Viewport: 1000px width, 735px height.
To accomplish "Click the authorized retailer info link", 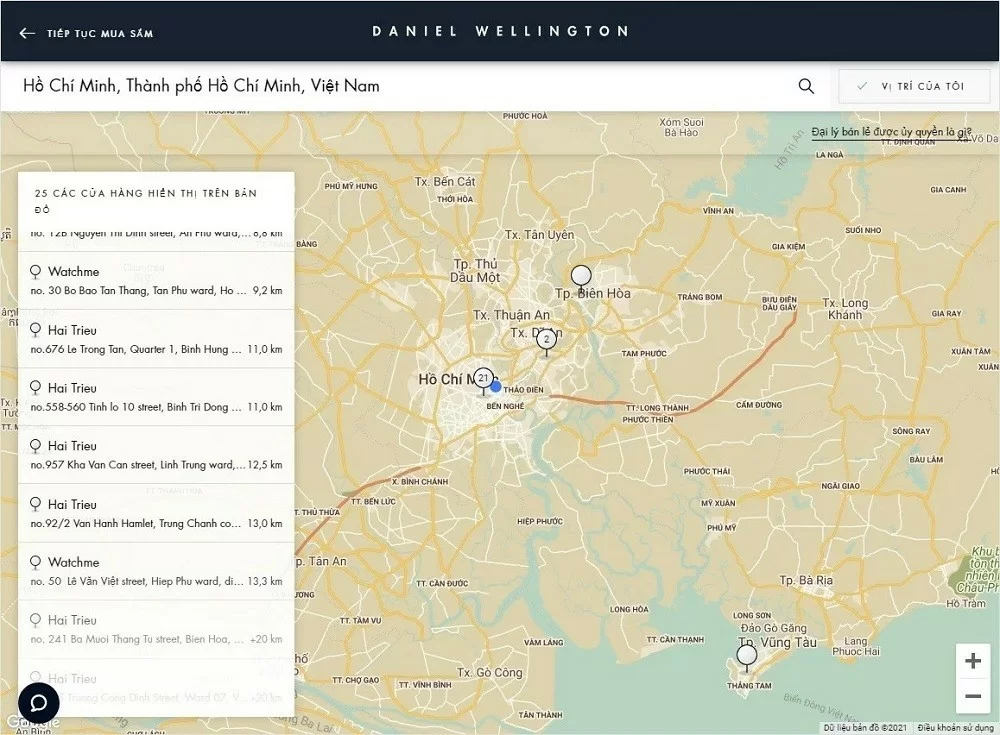I will coord(891,131).
